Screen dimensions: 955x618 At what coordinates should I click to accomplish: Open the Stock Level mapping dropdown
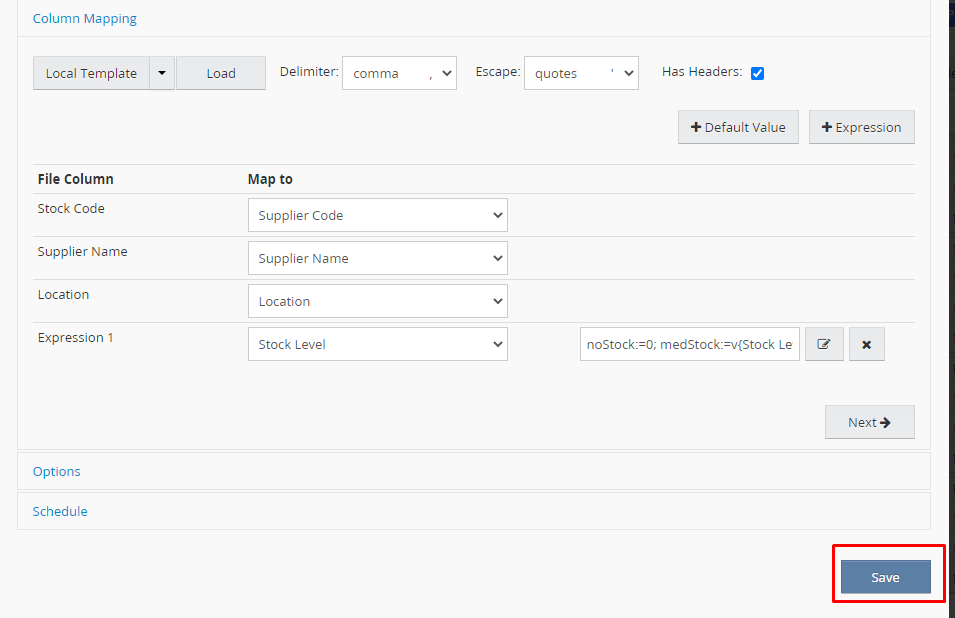click(377, 344)
